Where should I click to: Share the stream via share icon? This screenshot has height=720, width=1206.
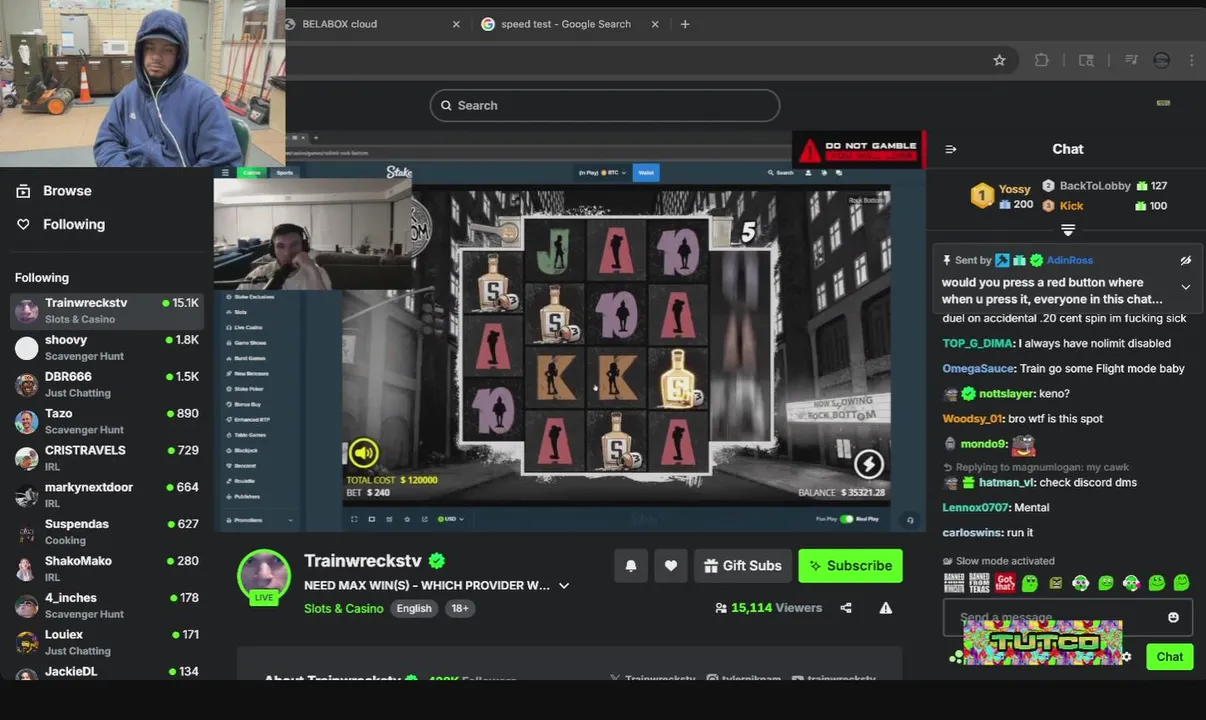coord(846,608)
